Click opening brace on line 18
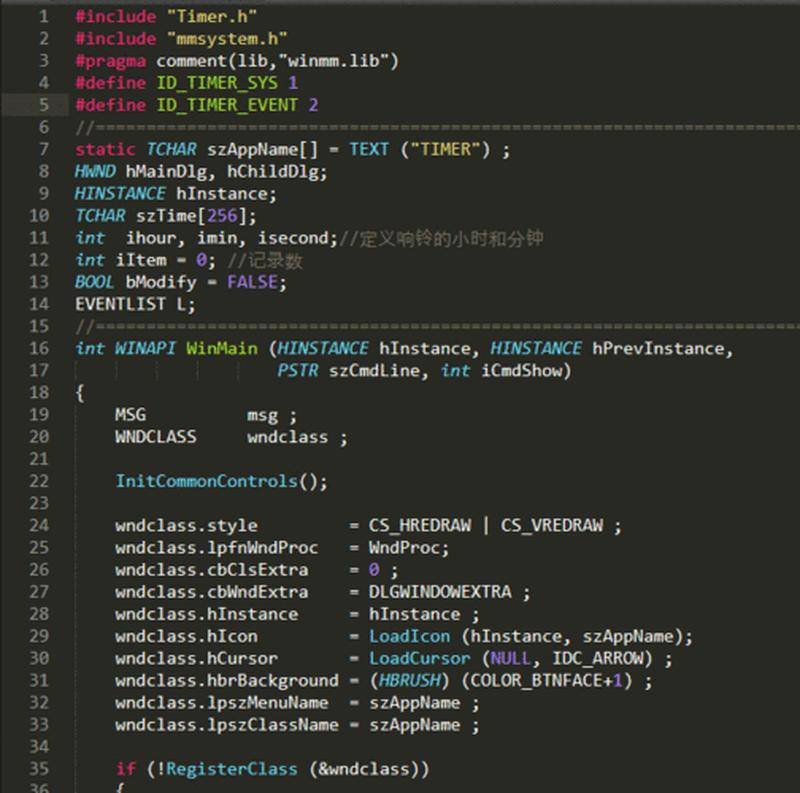Screen dimensions: 800x793 80,393
